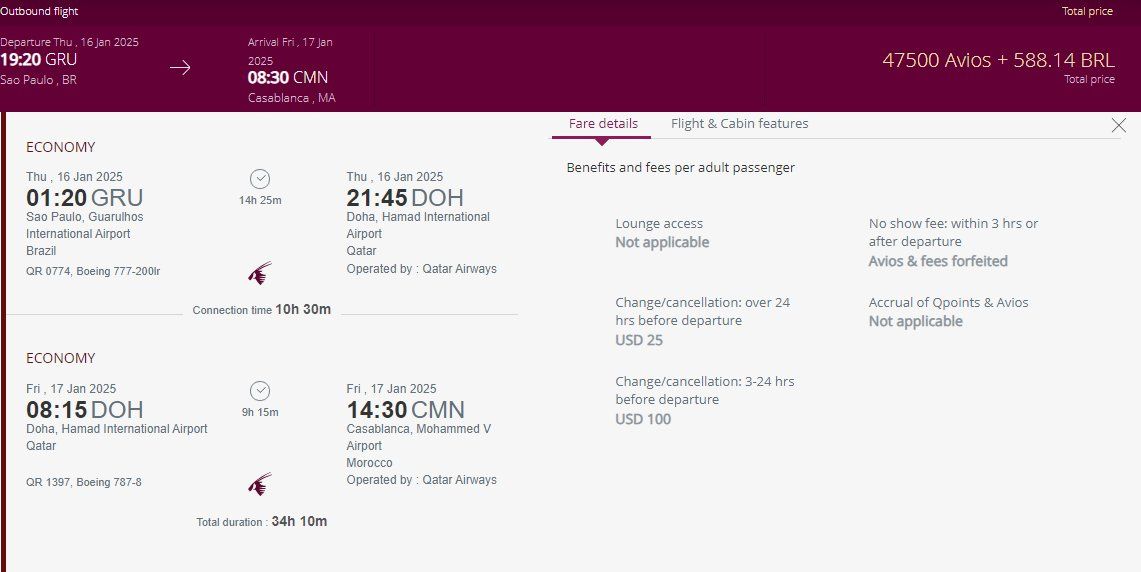This screenshot has height=572, width=1141.
Task: Click the Outbound flight header
Action: tap(39, 11)
